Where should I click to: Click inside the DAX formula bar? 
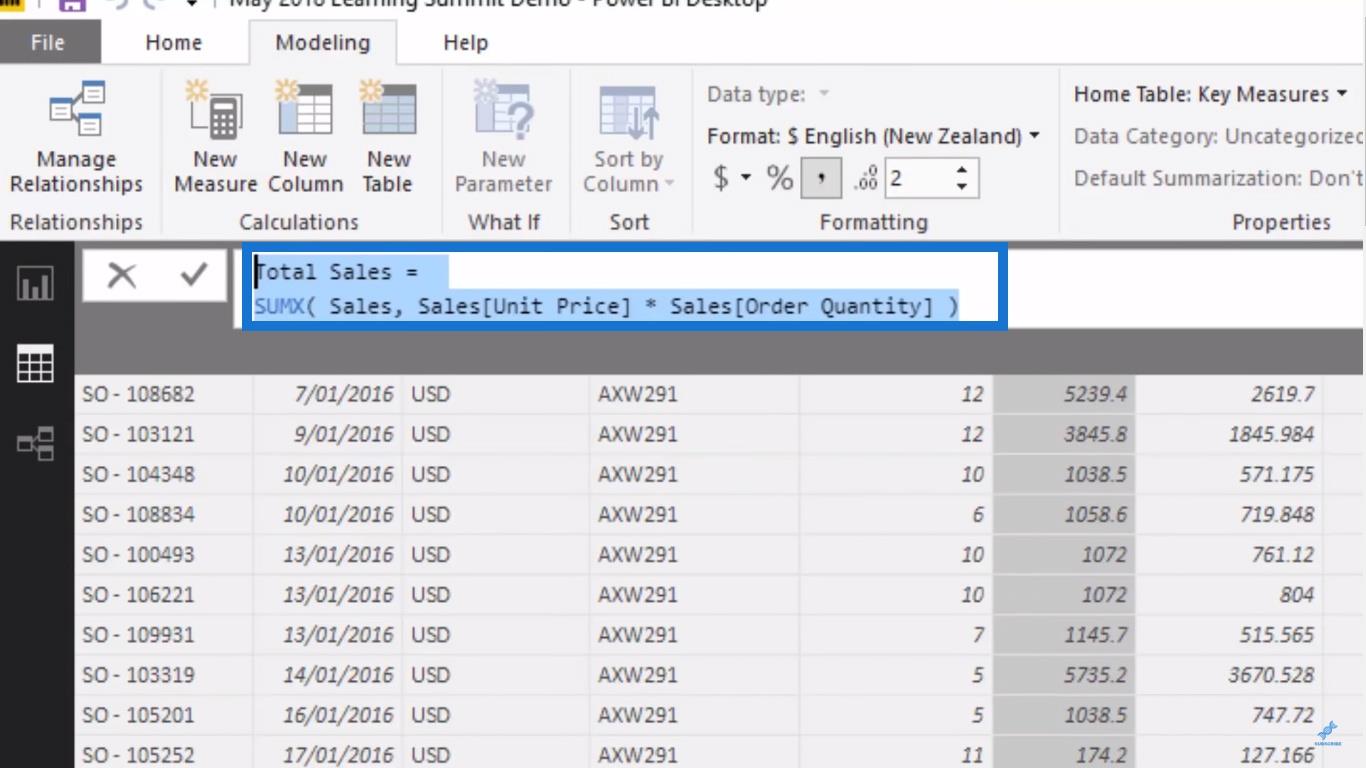[625, 288]
